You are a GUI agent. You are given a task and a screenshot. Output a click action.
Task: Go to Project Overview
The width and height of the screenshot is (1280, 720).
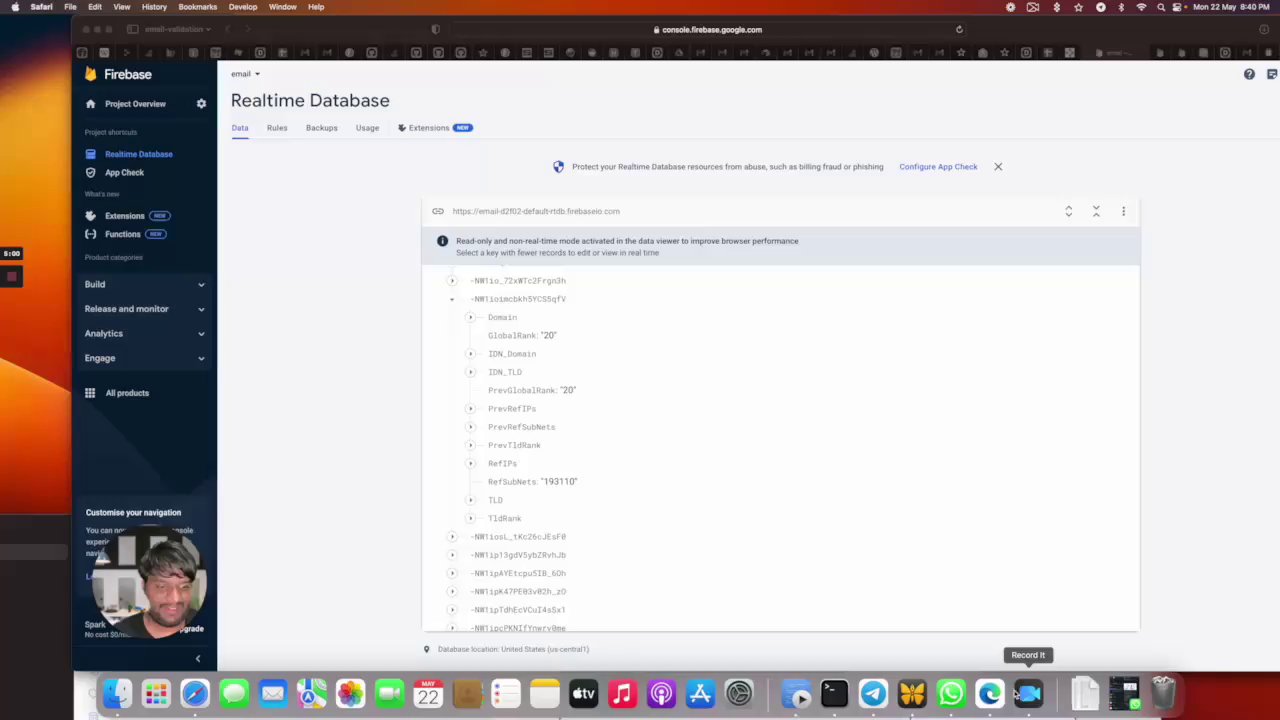pos(135,104)
